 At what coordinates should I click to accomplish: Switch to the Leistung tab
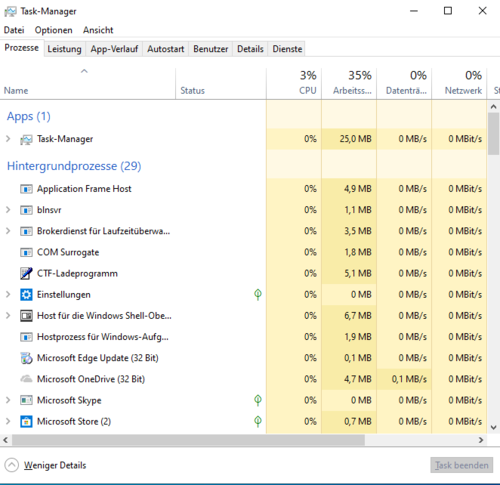point(64,49)
